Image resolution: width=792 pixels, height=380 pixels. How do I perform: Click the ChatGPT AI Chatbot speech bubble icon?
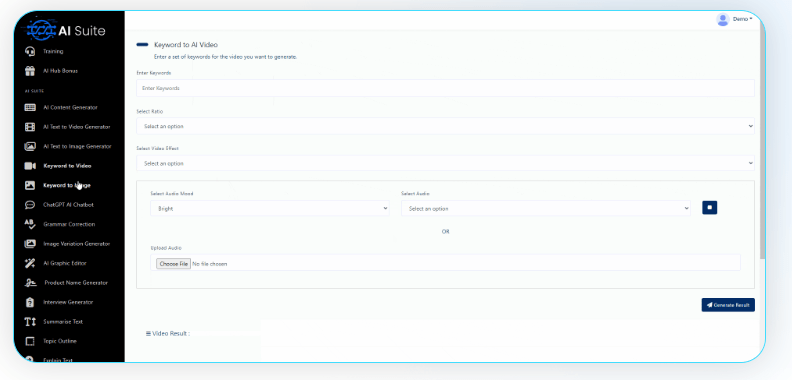[30, 205]
